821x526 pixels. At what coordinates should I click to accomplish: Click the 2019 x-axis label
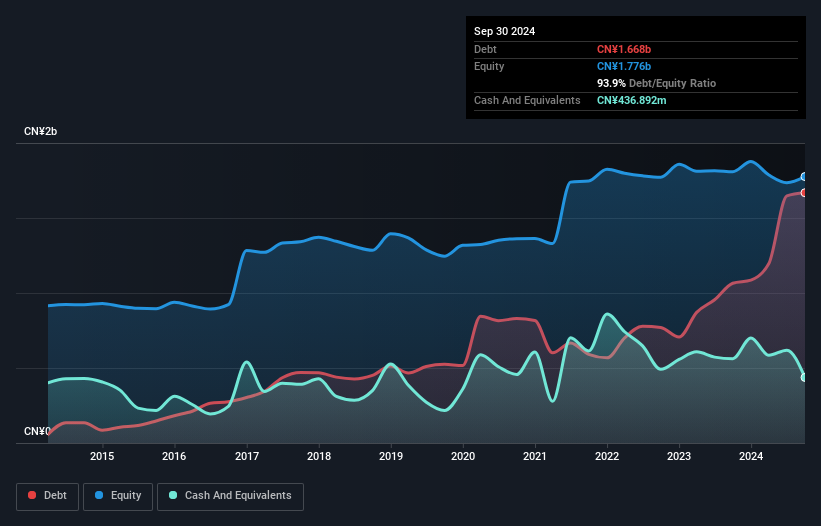[x=391, y=456]
